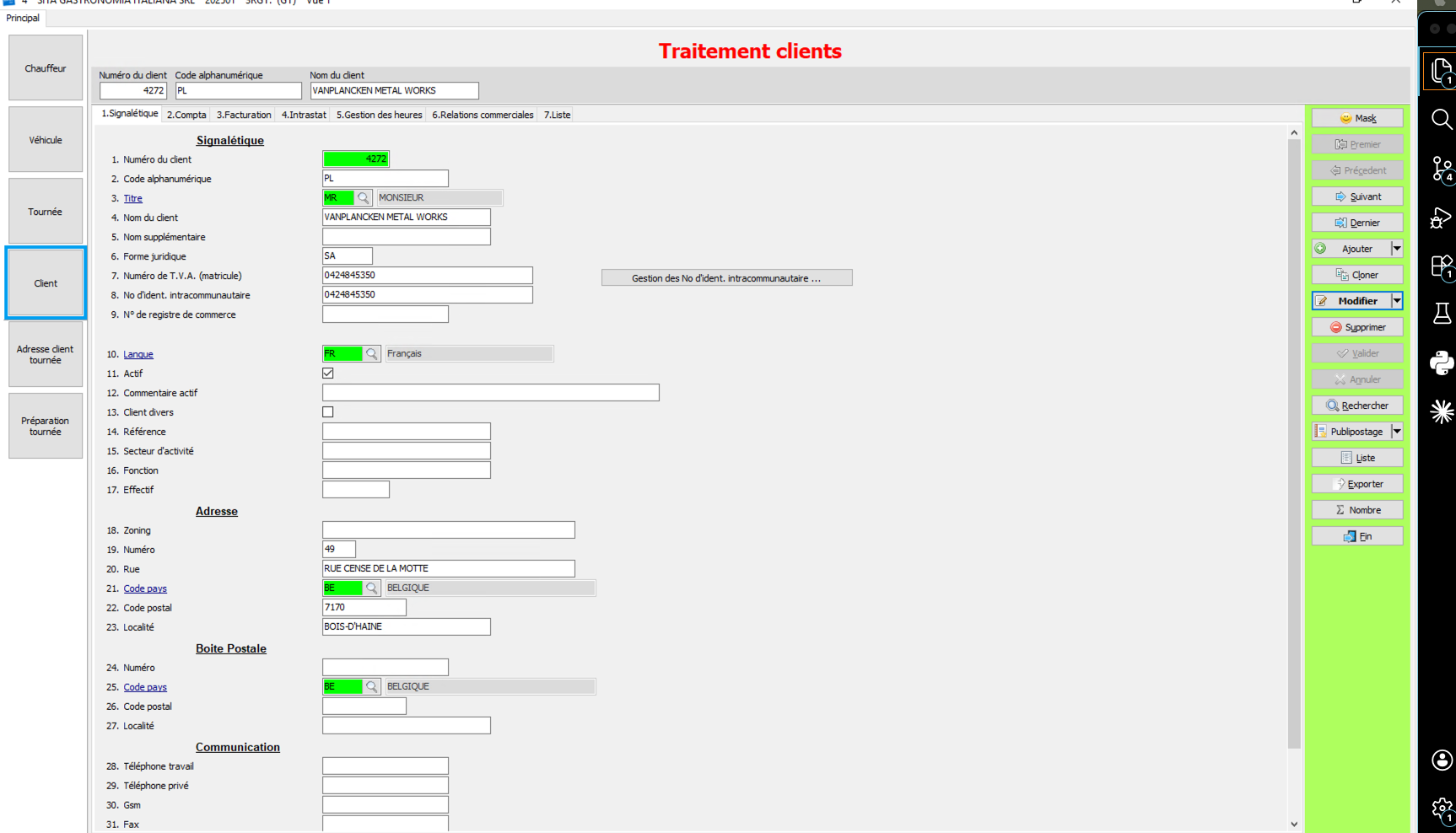Screen dimensions: 1456x833
Task: Open the asterisk starburst icon in sidebar
Action: pos(1442,411)
